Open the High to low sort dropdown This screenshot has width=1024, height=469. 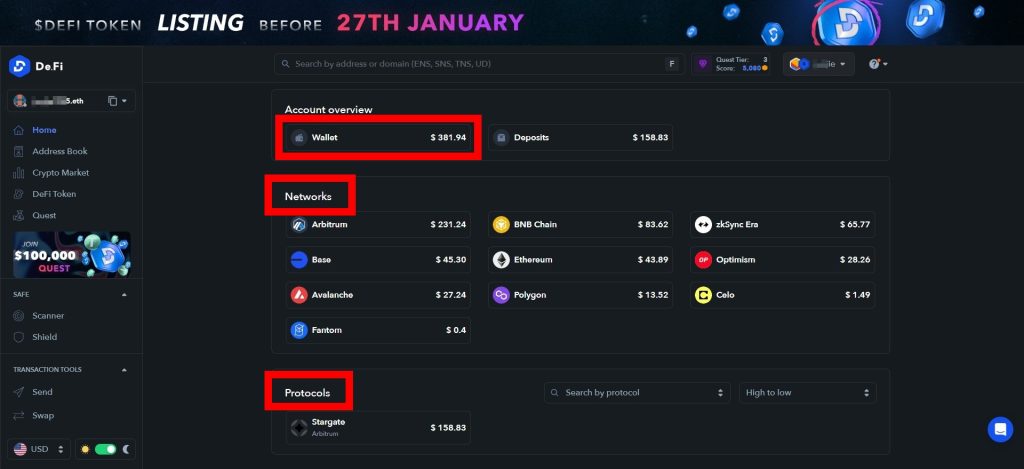click(x=807, y=392)
